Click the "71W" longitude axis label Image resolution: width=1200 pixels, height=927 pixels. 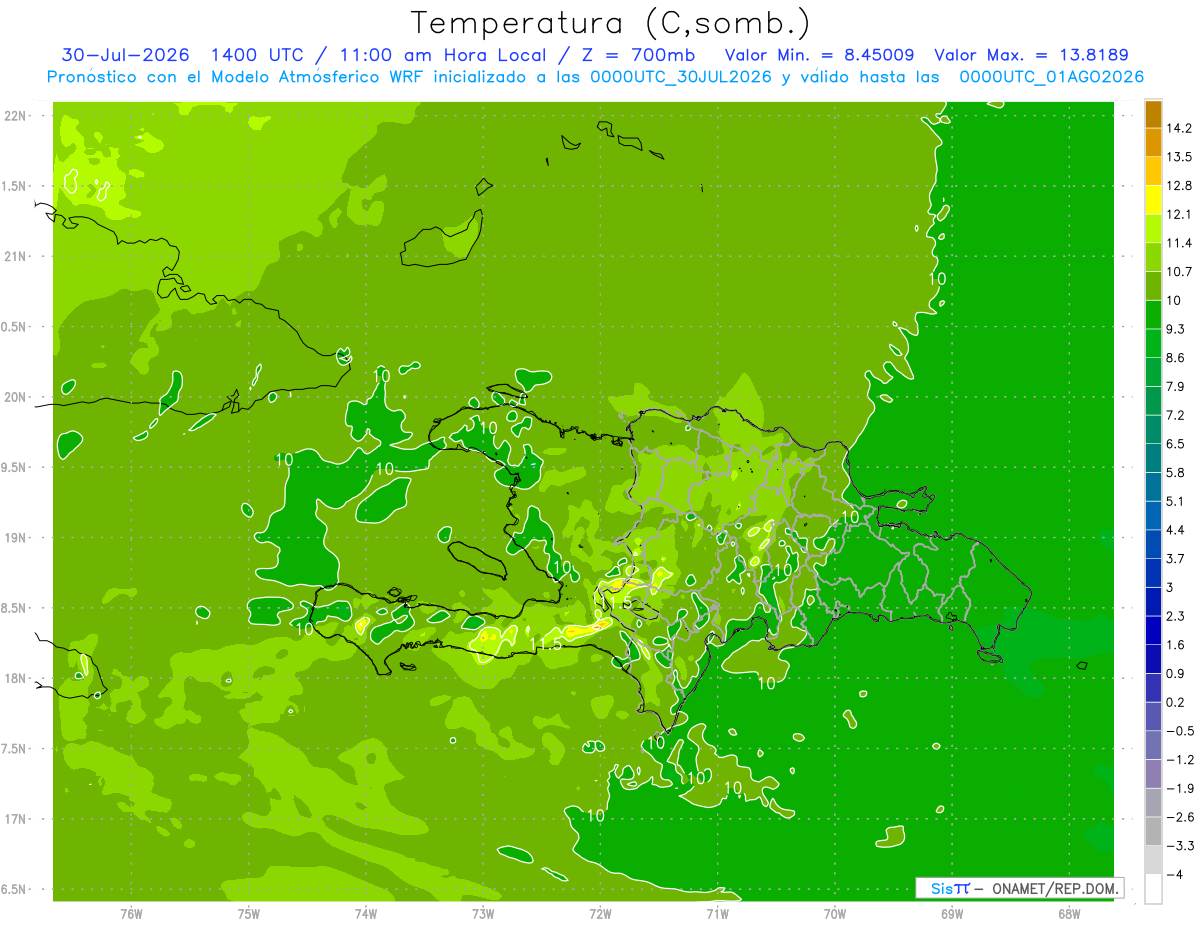tap(717, 915)
